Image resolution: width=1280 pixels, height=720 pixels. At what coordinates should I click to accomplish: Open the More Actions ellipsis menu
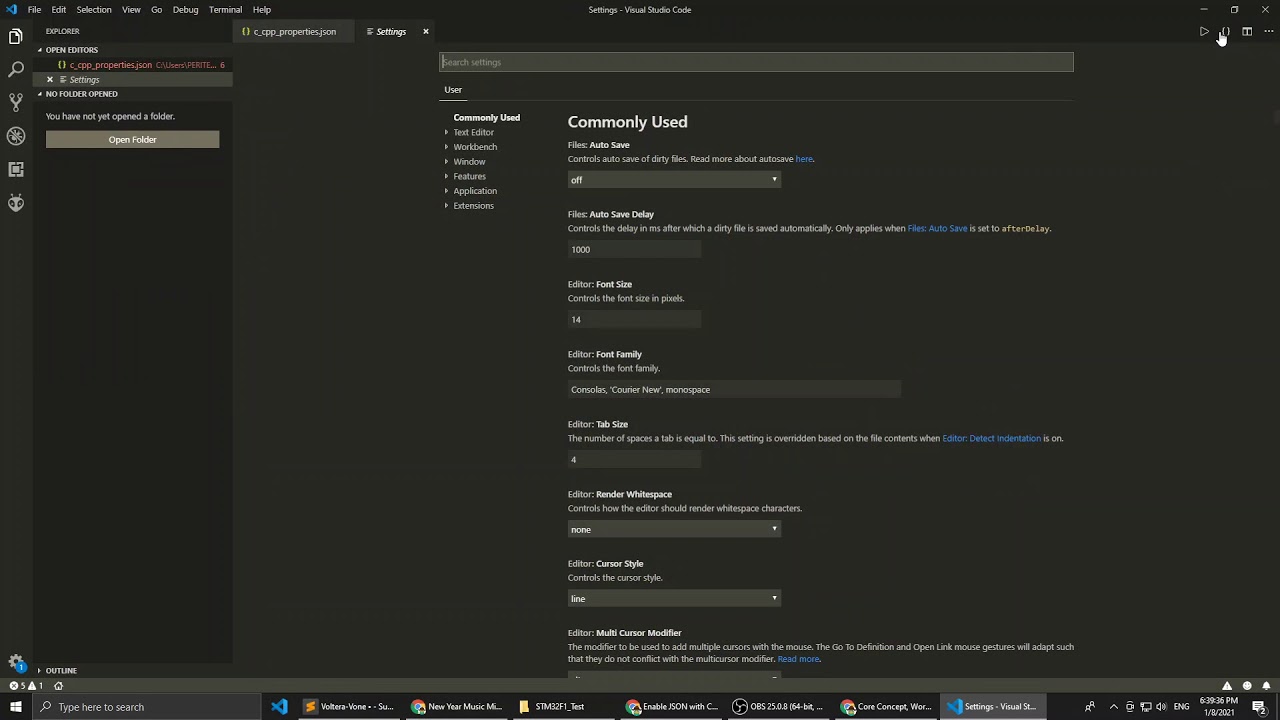(x=1268, y=32)
